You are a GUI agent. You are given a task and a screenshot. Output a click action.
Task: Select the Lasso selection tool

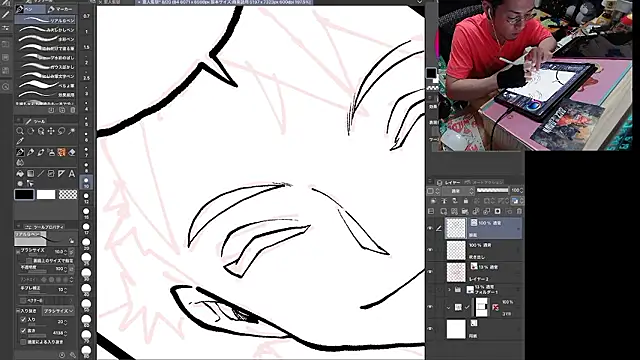tap(61, 131)
